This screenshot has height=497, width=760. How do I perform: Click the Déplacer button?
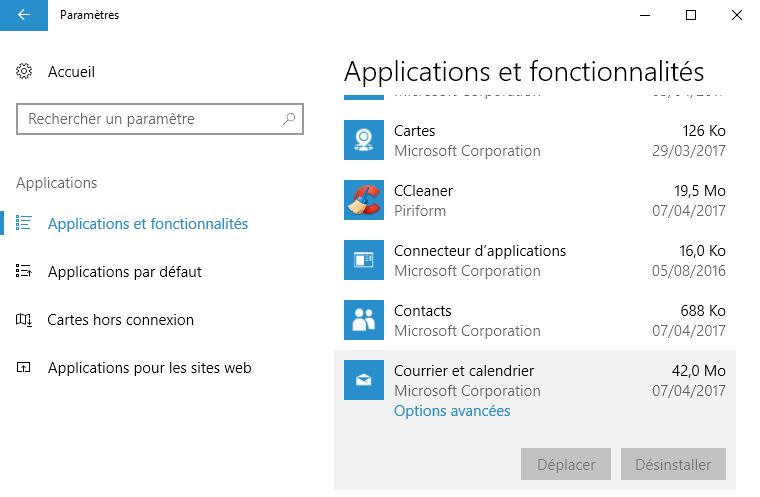566,464
